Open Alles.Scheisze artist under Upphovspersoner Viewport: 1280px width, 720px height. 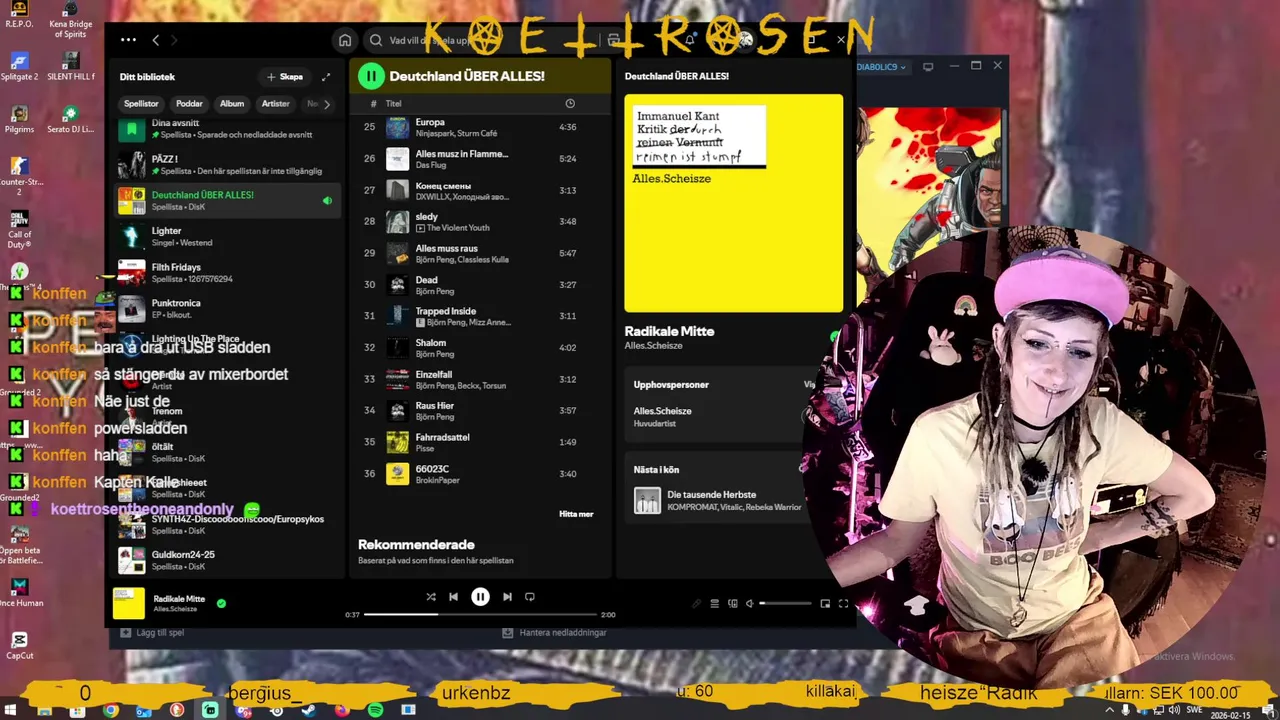click(x=662, y=411)
